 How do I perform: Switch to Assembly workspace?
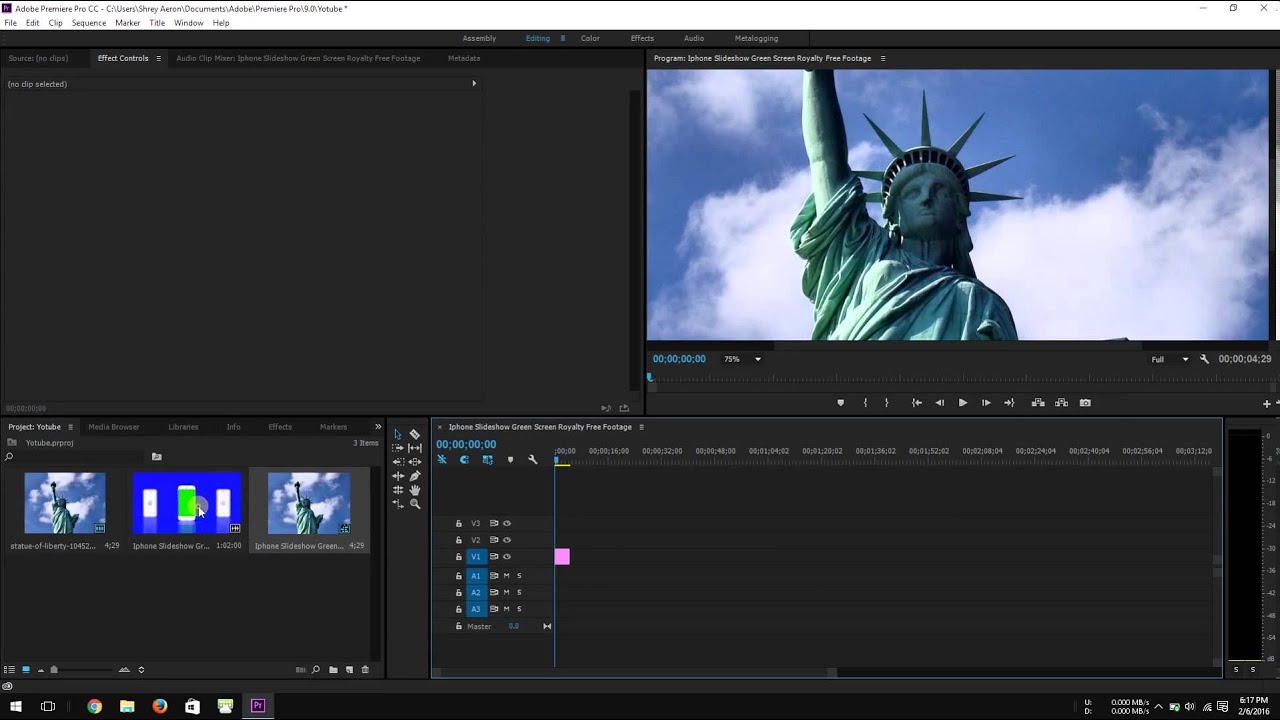(479, 38)
